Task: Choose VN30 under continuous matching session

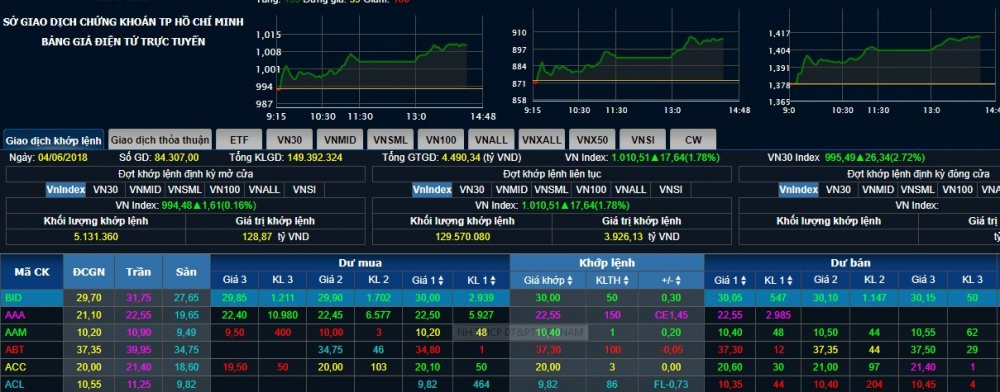Action: (x=471, y=189)
